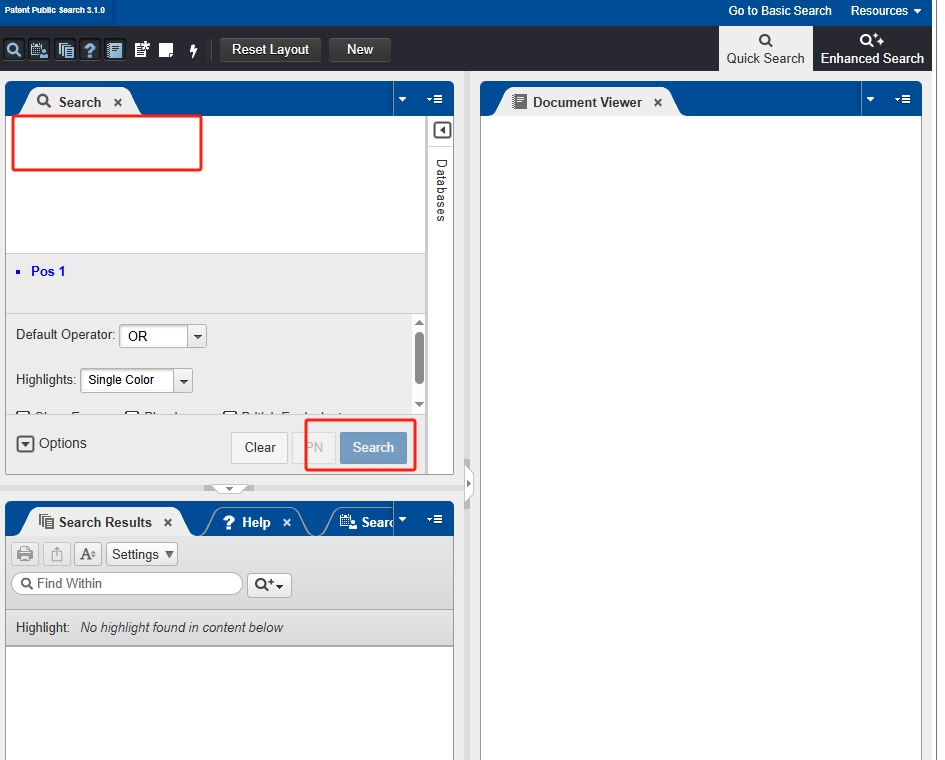Click the blue Search button
Viewport: 945px width, 760px height.
pos(373,447)
